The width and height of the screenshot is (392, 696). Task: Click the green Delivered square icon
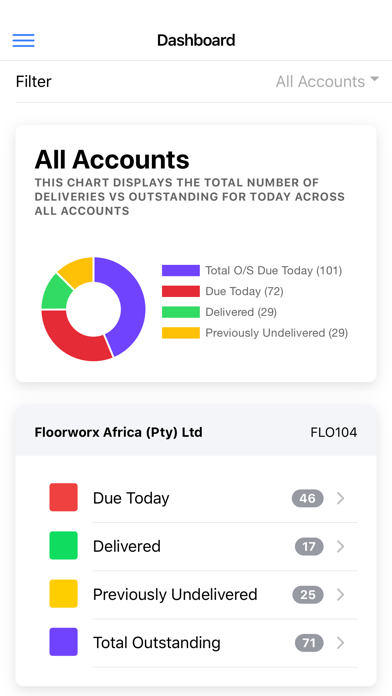[63, 546]
